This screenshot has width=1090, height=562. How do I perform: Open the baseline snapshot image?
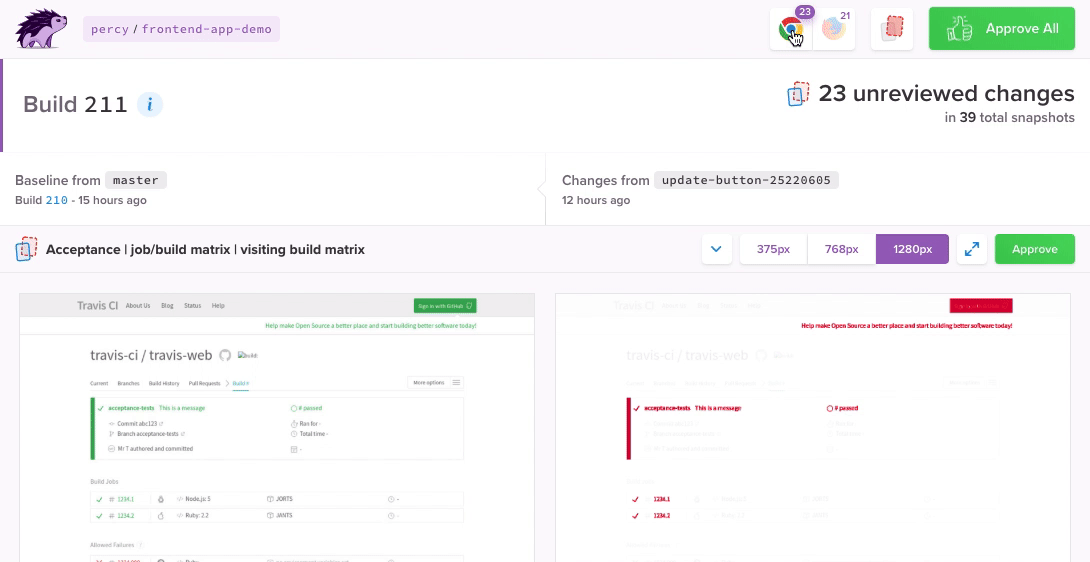(x=277, y=427)
